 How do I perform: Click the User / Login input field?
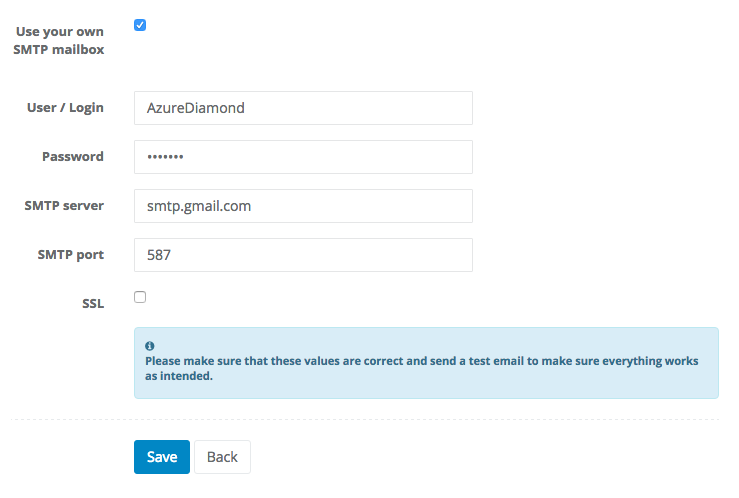click(302, 108)
